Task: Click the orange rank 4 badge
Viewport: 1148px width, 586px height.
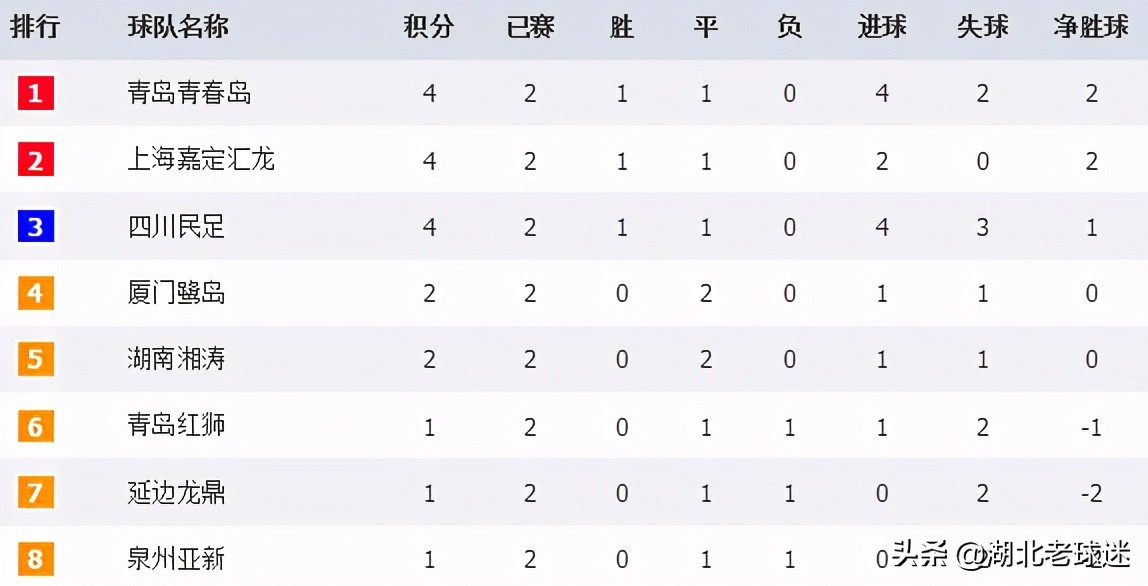Action: tap(35, 293)
